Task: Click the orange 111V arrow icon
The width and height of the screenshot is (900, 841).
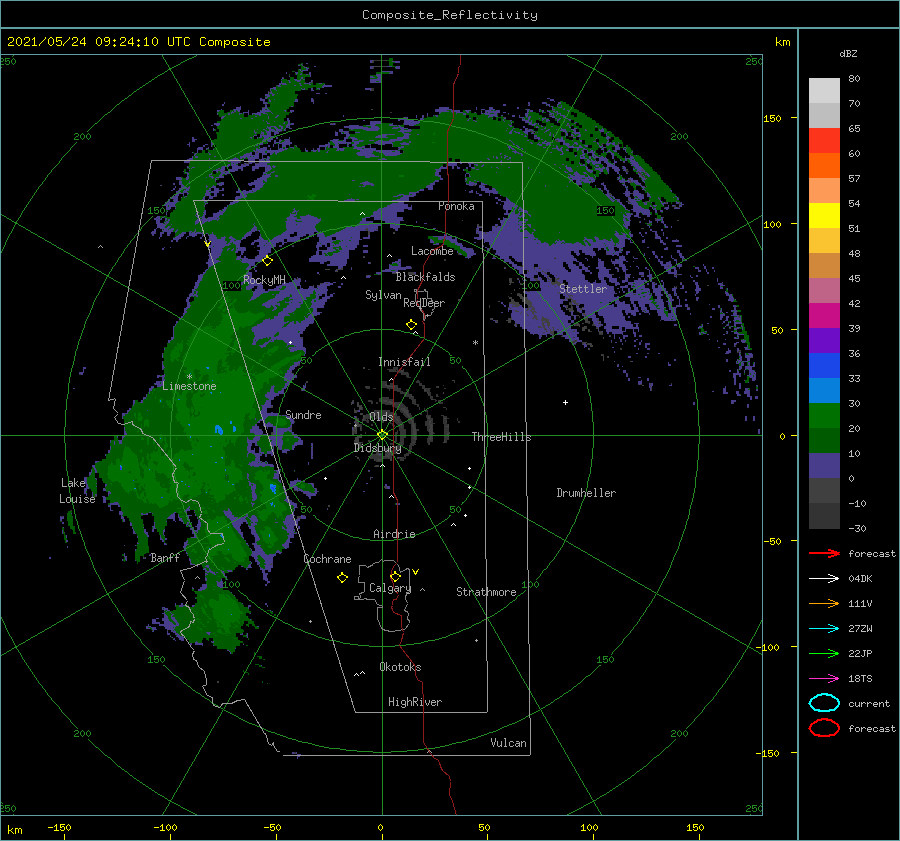Action: [824, 603]
